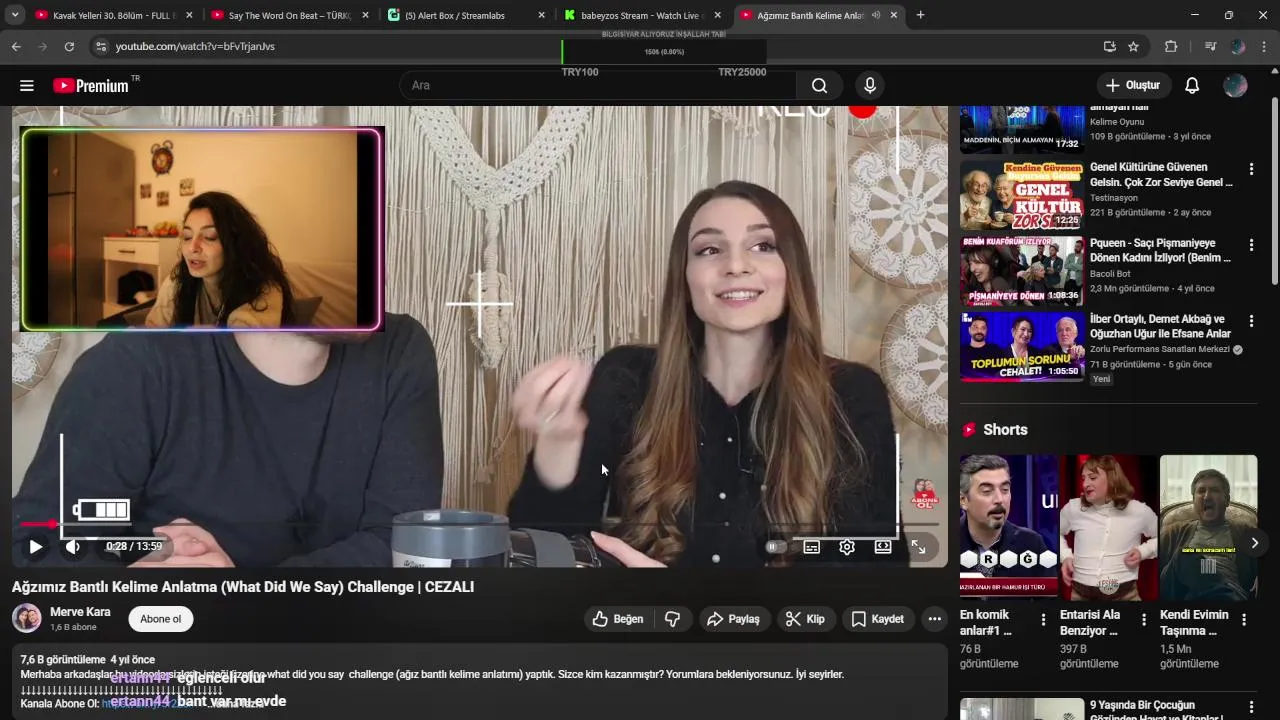1280x720 pixels.
Task: Open more actions menu below video
Action: pyautogui.click(x=934, y=619)
